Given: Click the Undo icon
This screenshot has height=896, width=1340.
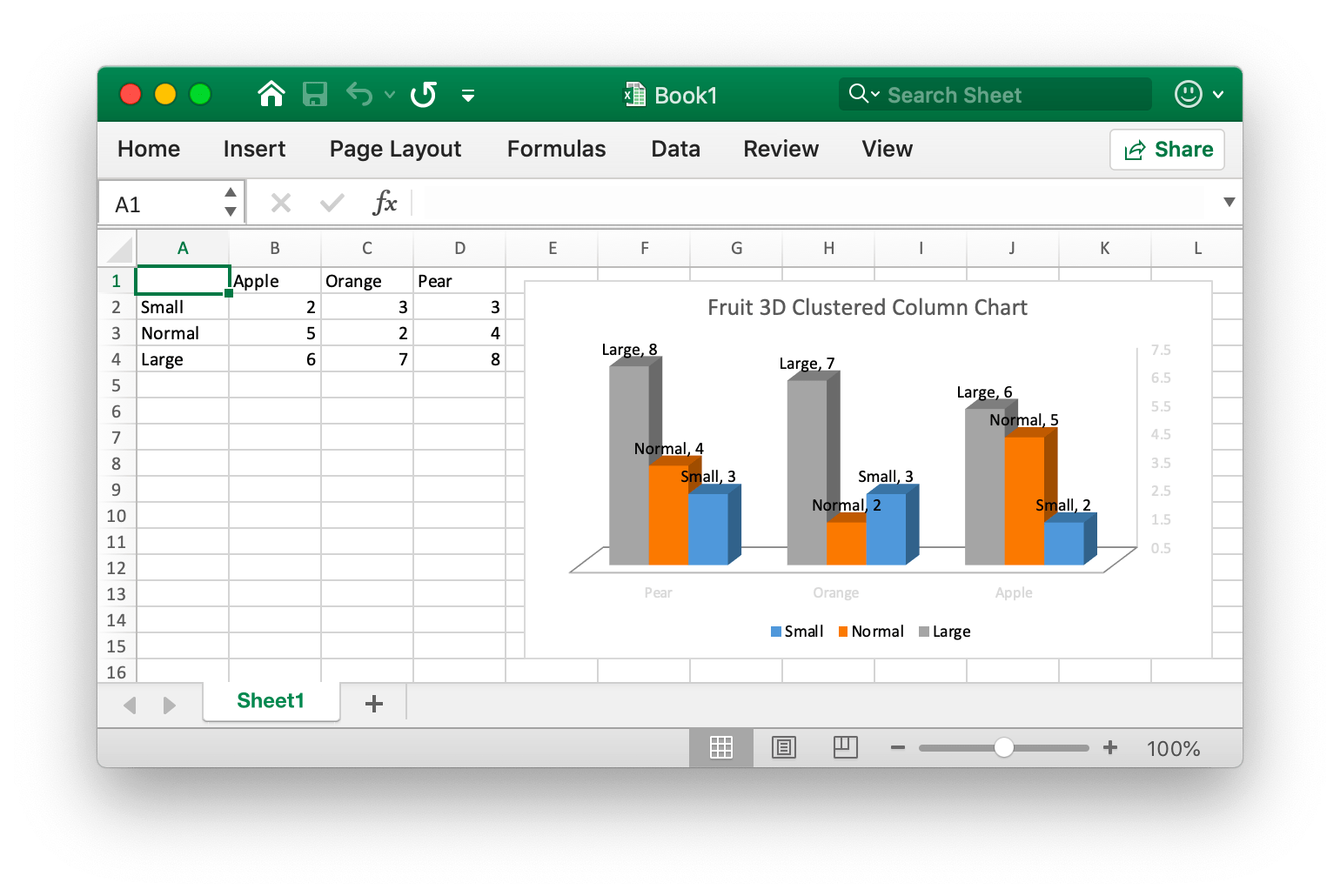Looking at the screenshot, I should [x=358, y=94].
